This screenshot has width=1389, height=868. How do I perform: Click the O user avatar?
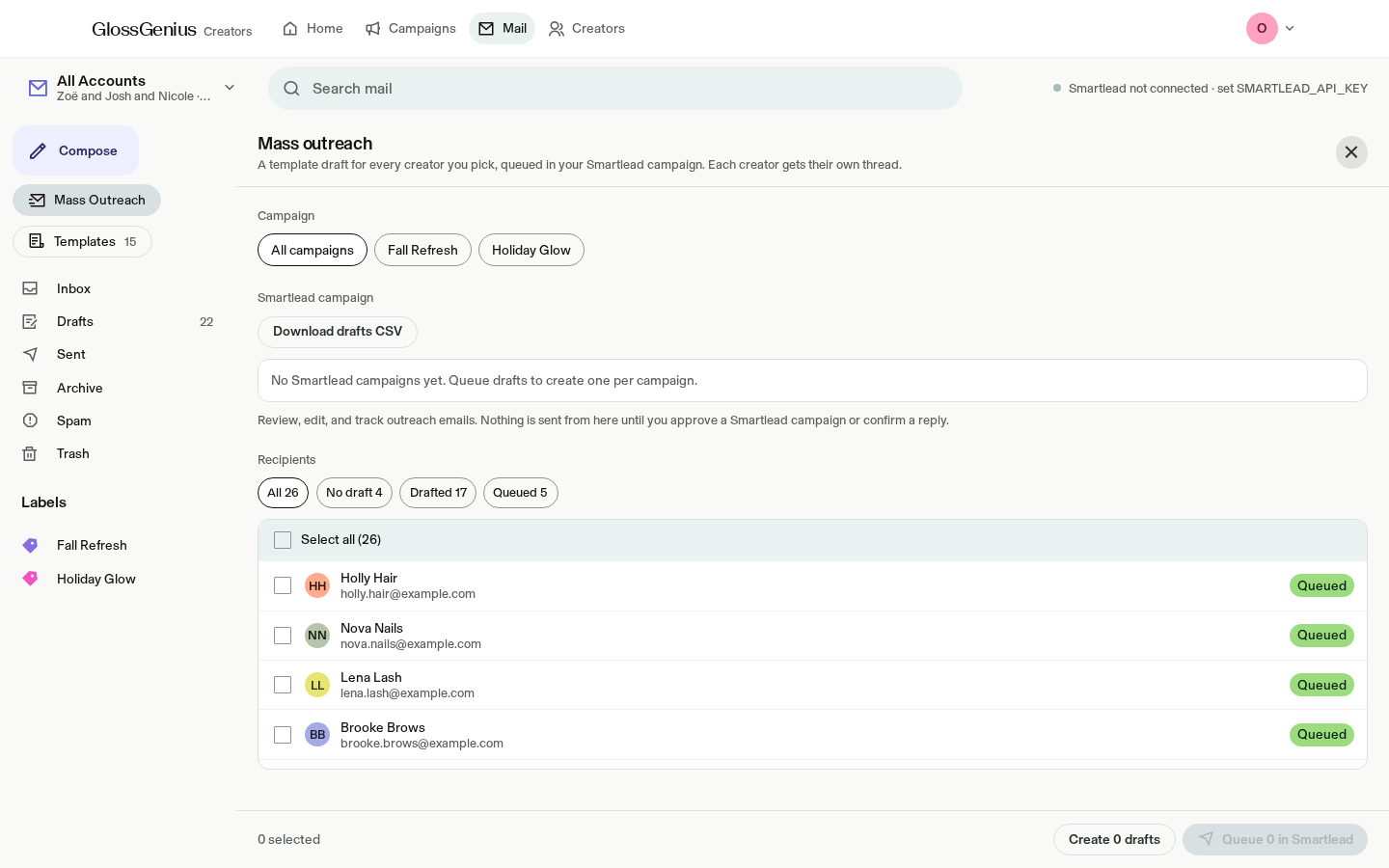point(1262,28)
